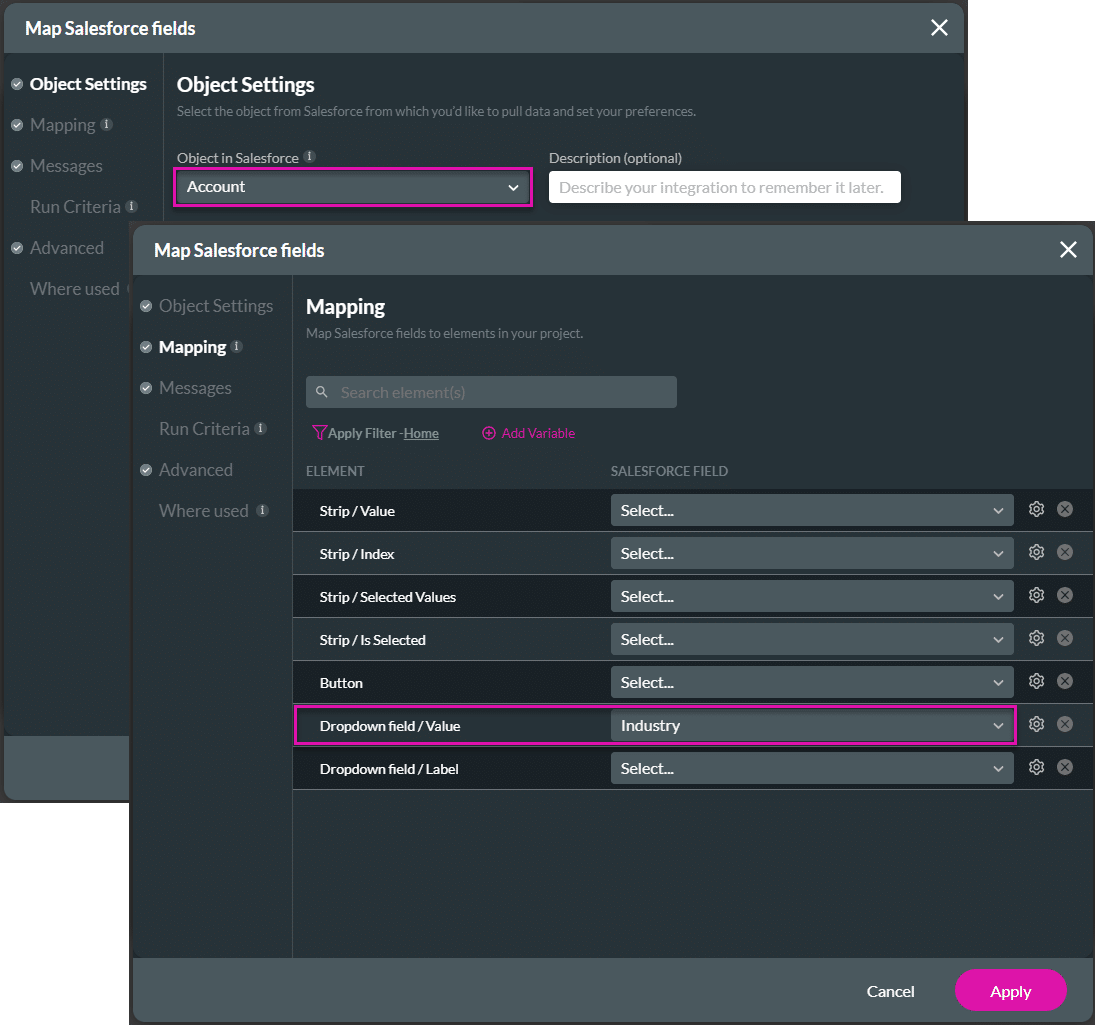Image resolution: width=1095 pixels, height=1025 pixels.
Task: Click the search magnifier icon in Mapping
Action: (x=322, y=392)
